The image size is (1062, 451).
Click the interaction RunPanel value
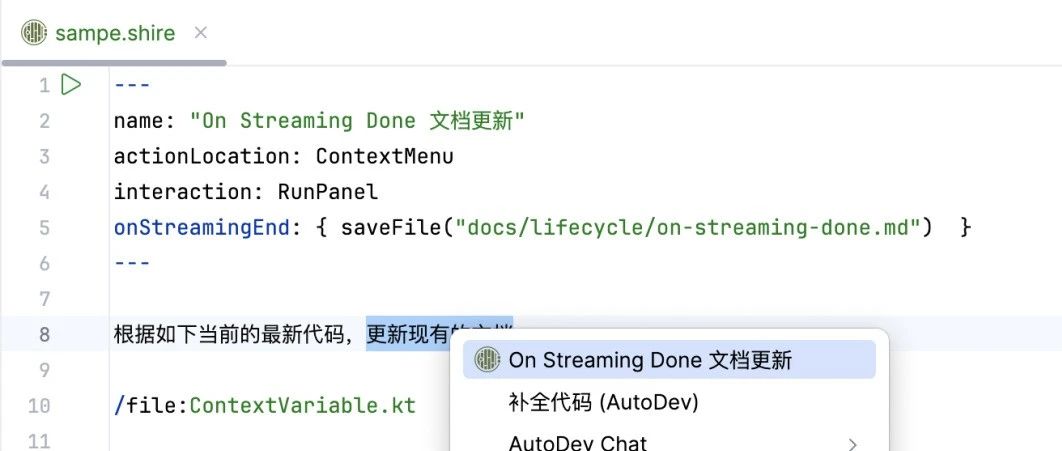coord(327,192)
